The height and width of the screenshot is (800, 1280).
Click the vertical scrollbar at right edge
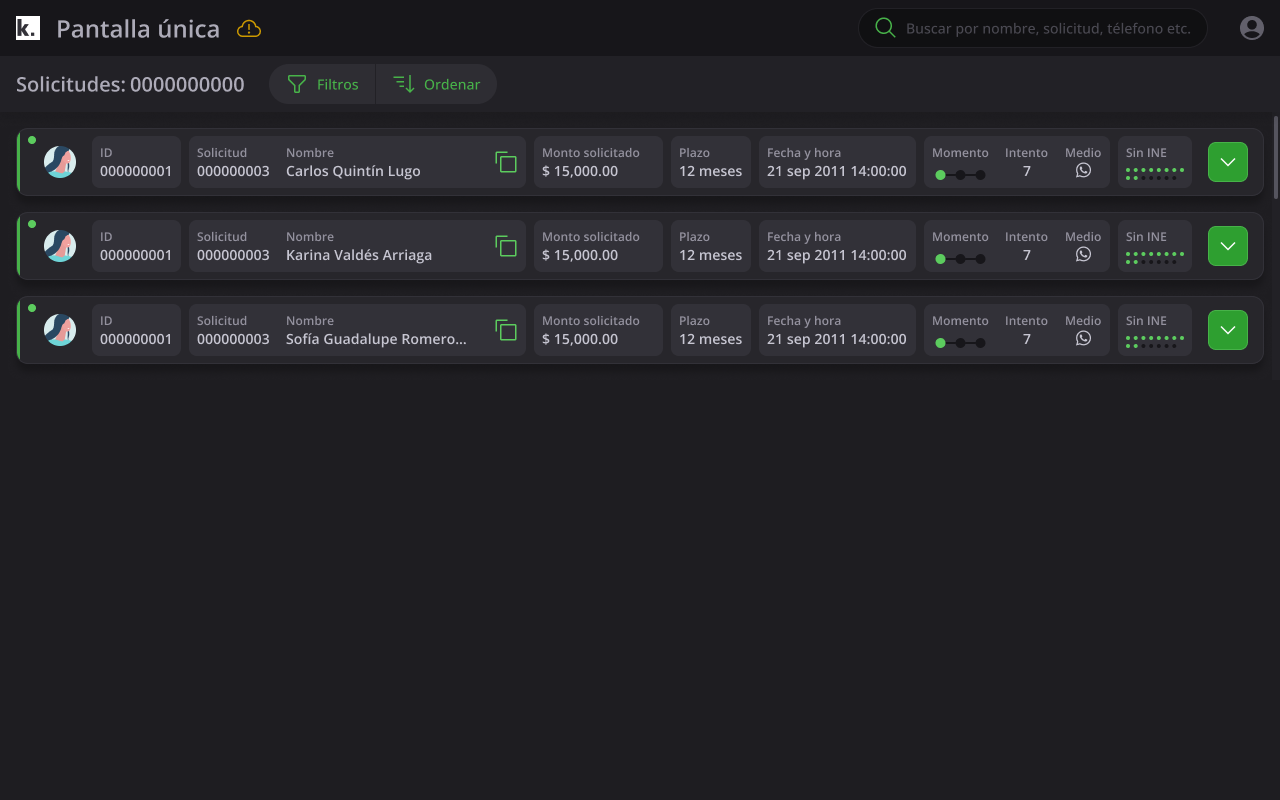pos(1275,160)
